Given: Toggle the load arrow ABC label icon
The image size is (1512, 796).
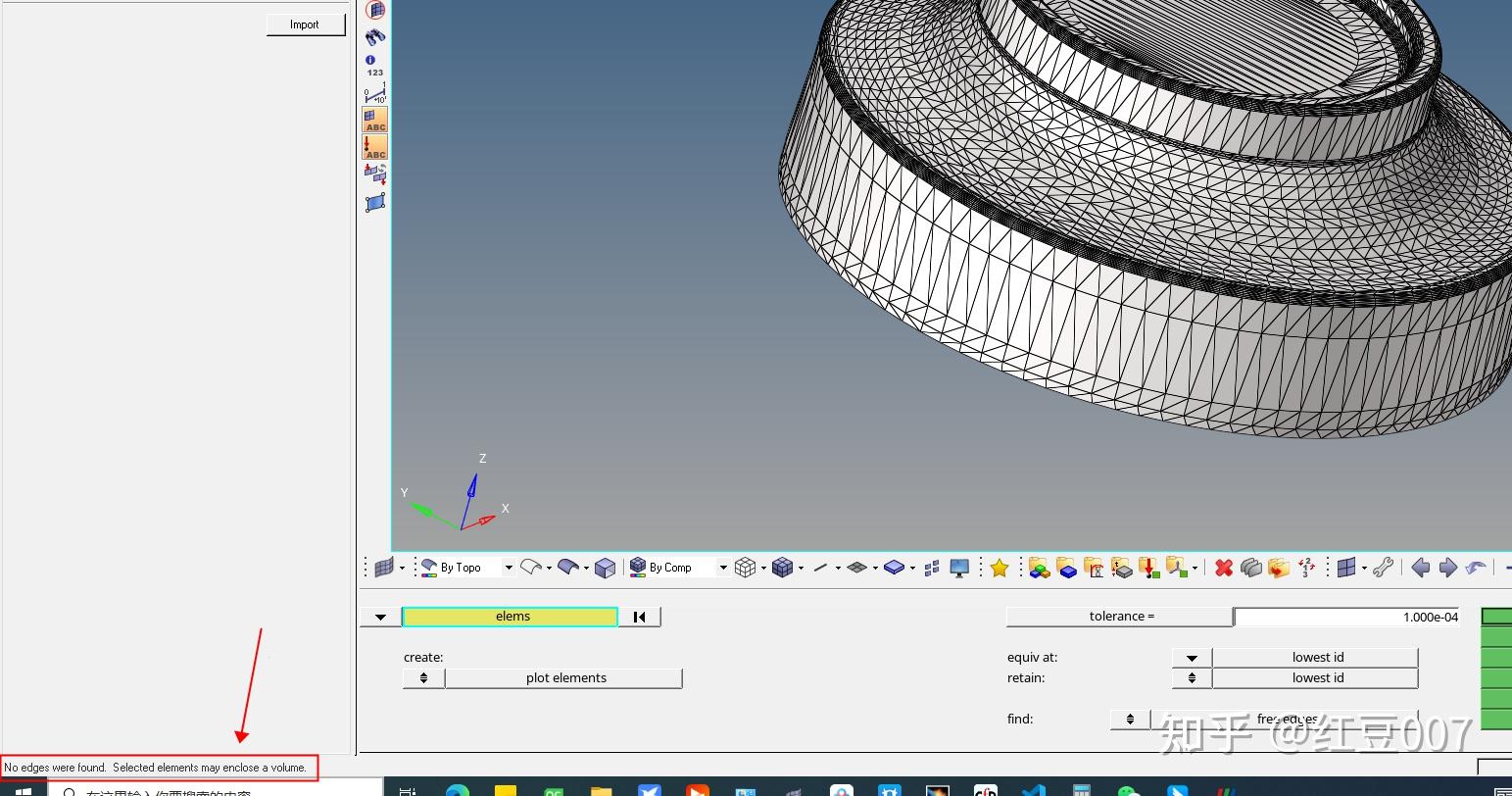Looking at the screenshot, I should click(375, 147).
